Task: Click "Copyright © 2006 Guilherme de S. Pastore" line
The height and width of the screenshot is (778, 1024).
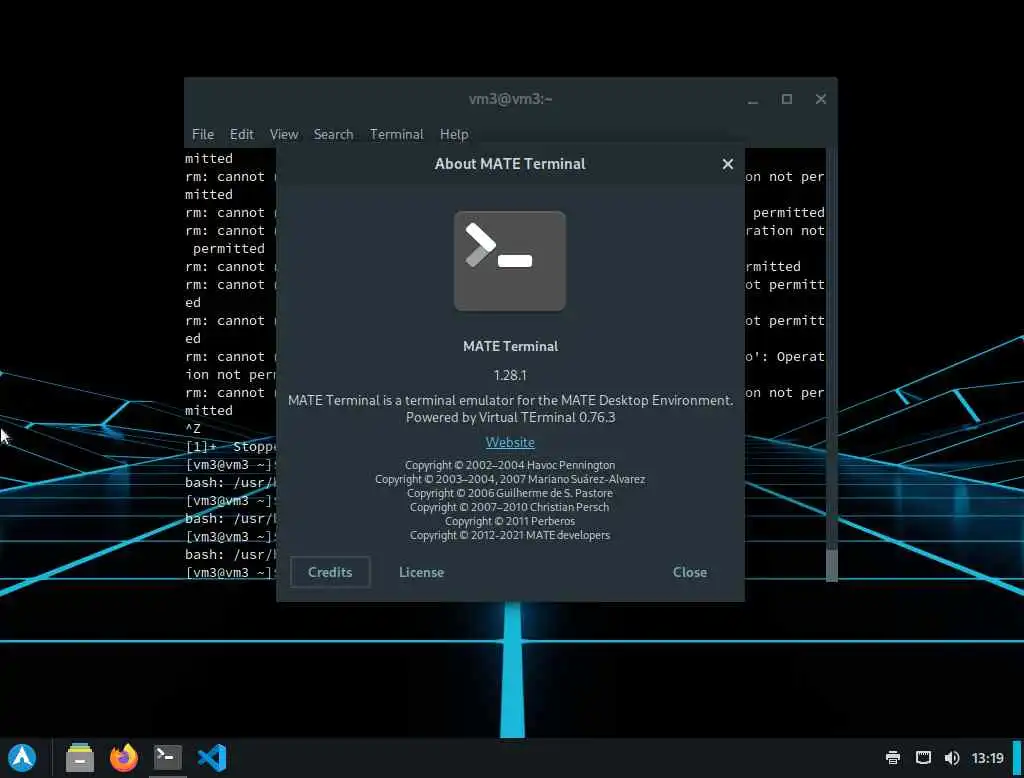Action: (510, 493)
